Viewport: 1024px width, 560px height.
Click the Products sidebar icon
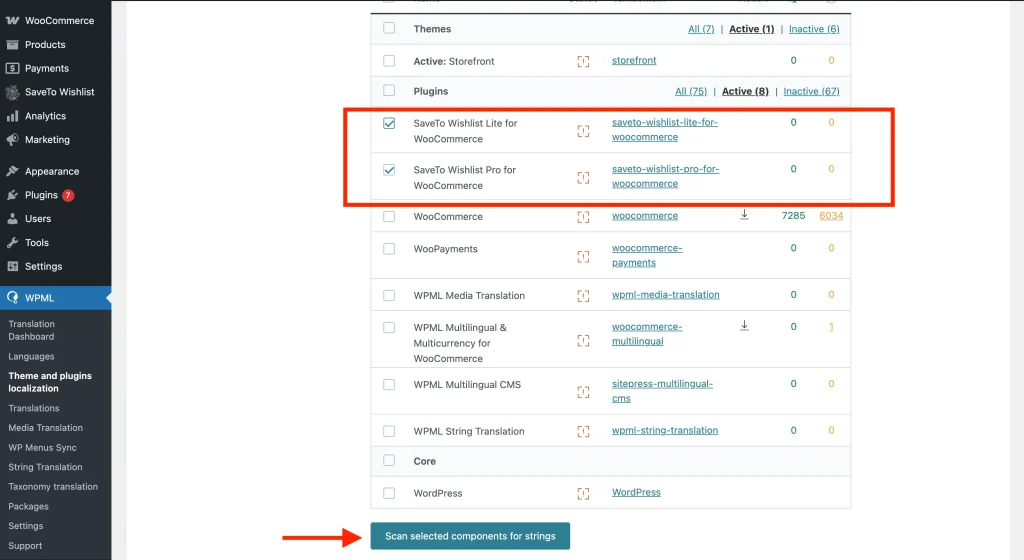click(12, 44)
